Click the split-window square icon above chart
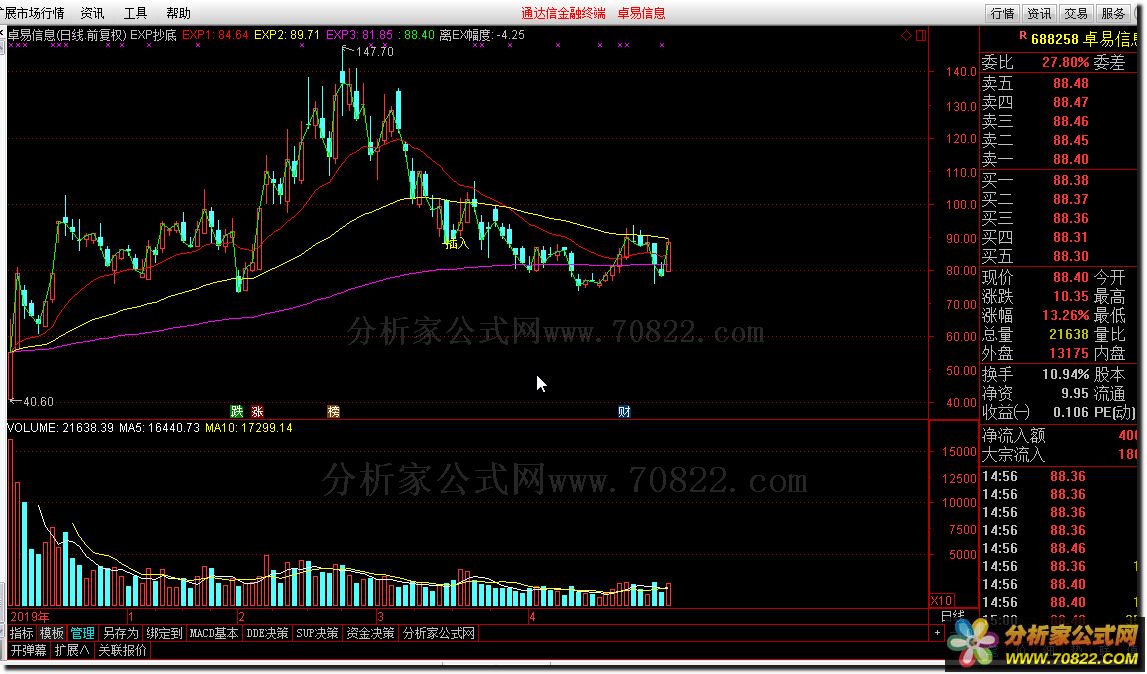Viewport: 1147px width, 674px height. click(920, 35)
